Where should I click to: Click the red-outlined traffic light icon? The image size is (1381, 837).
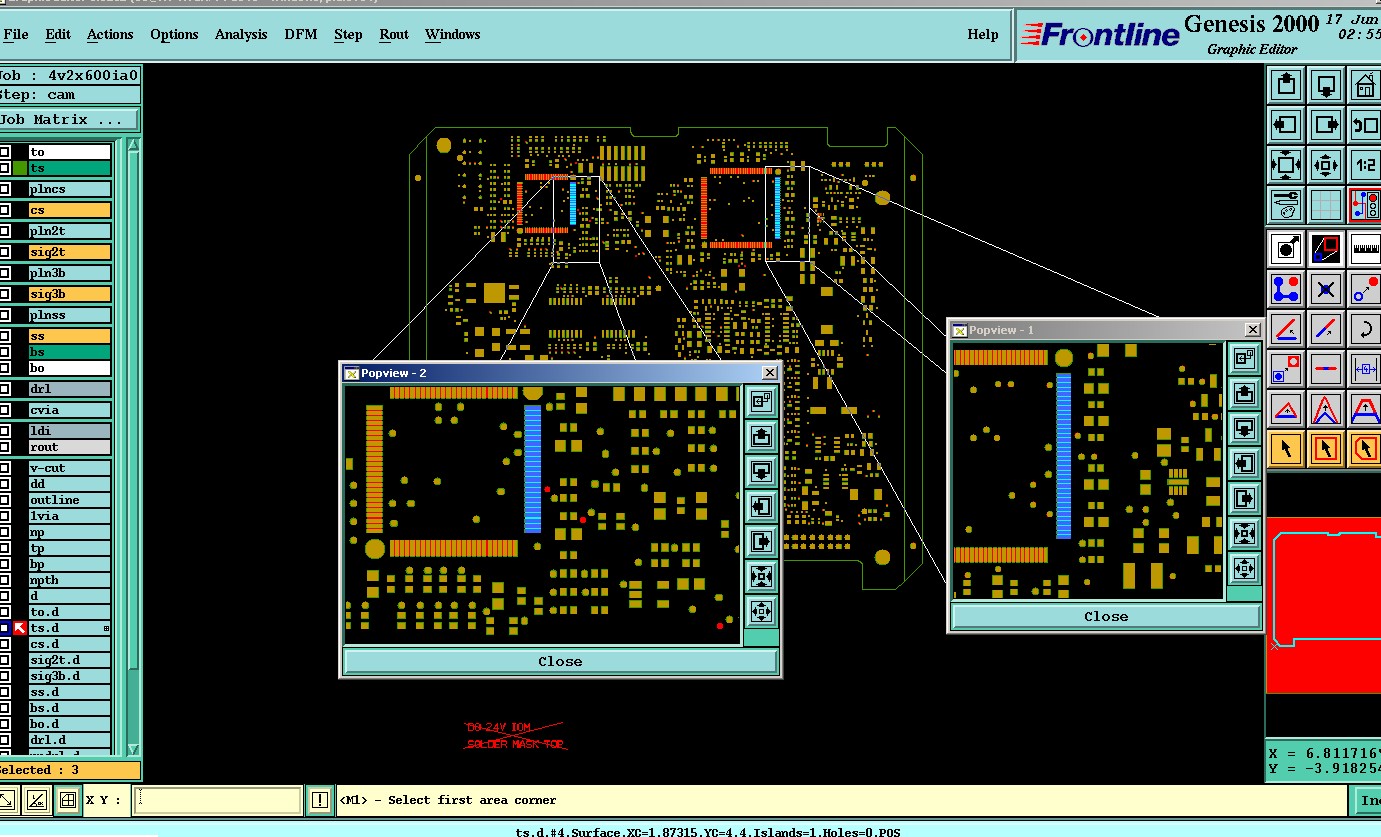coord(1365,204)
